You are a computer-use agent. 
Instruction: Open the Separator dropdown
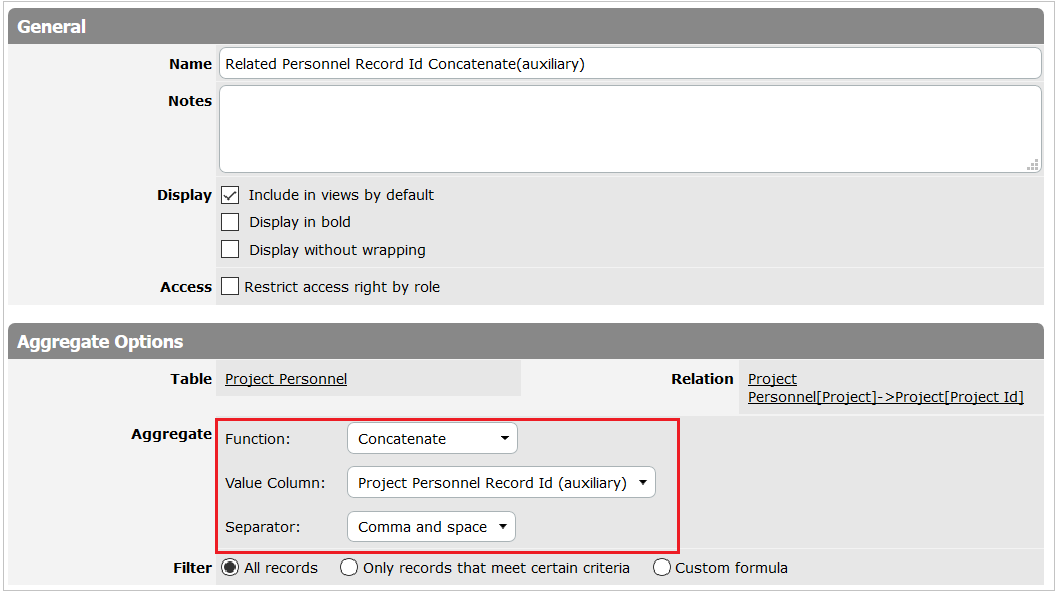tap(431, 527)
